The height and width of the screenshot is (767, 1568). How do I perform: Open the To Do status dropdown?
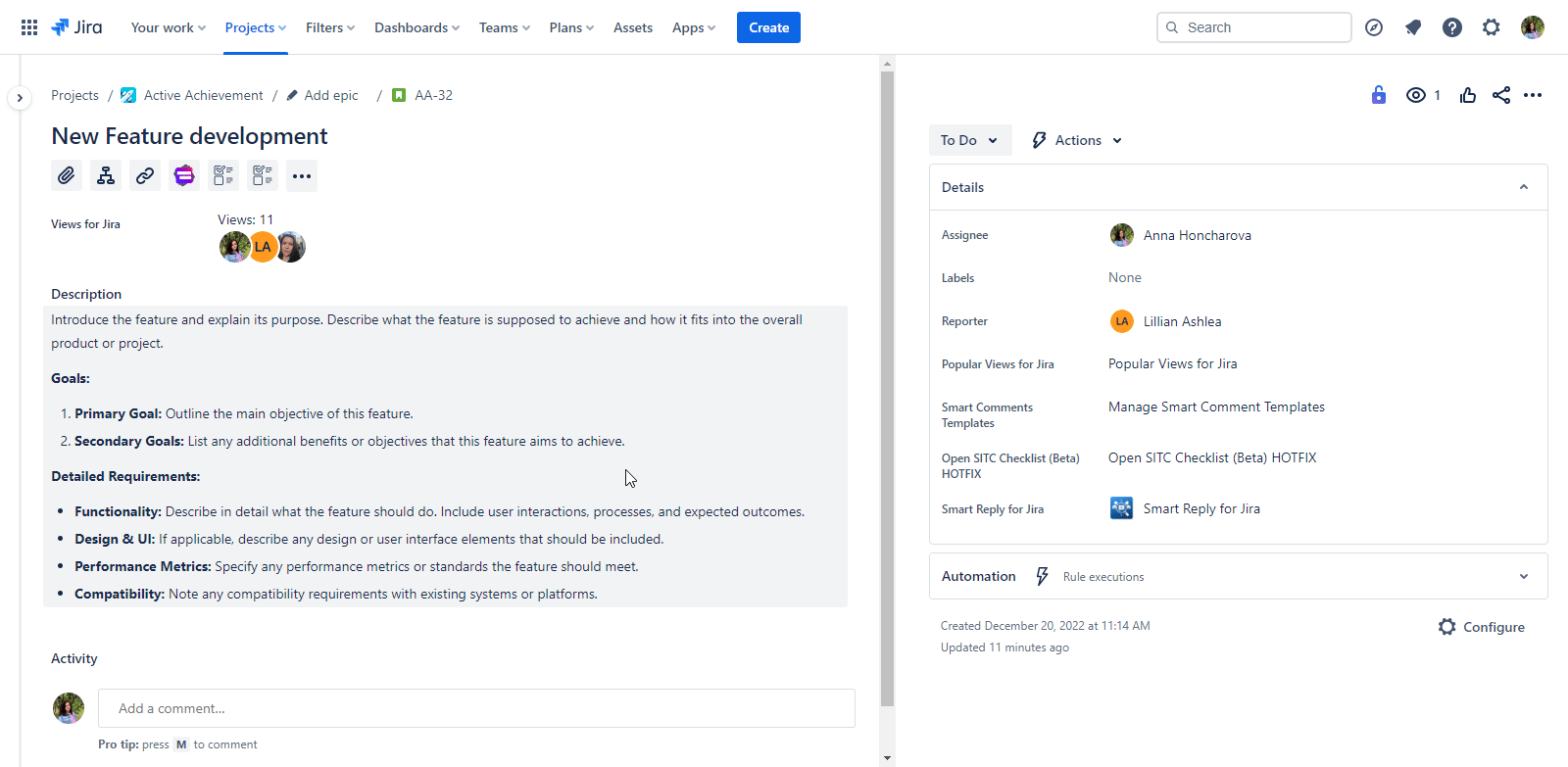968,140
